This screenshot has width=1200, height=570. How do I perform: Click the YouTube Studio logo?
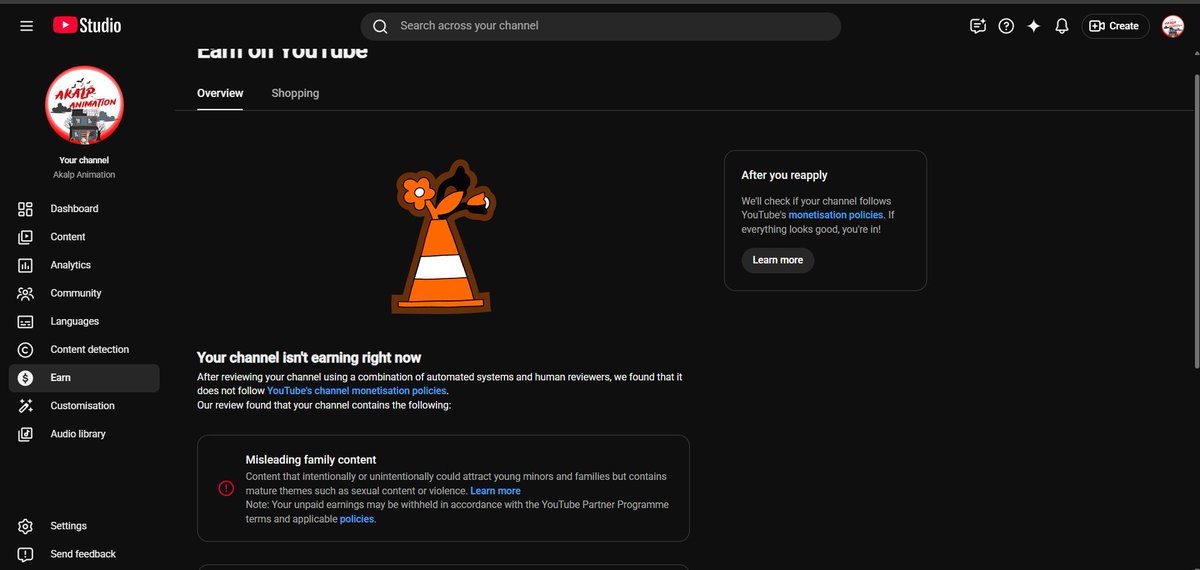[x=87, y=25]
